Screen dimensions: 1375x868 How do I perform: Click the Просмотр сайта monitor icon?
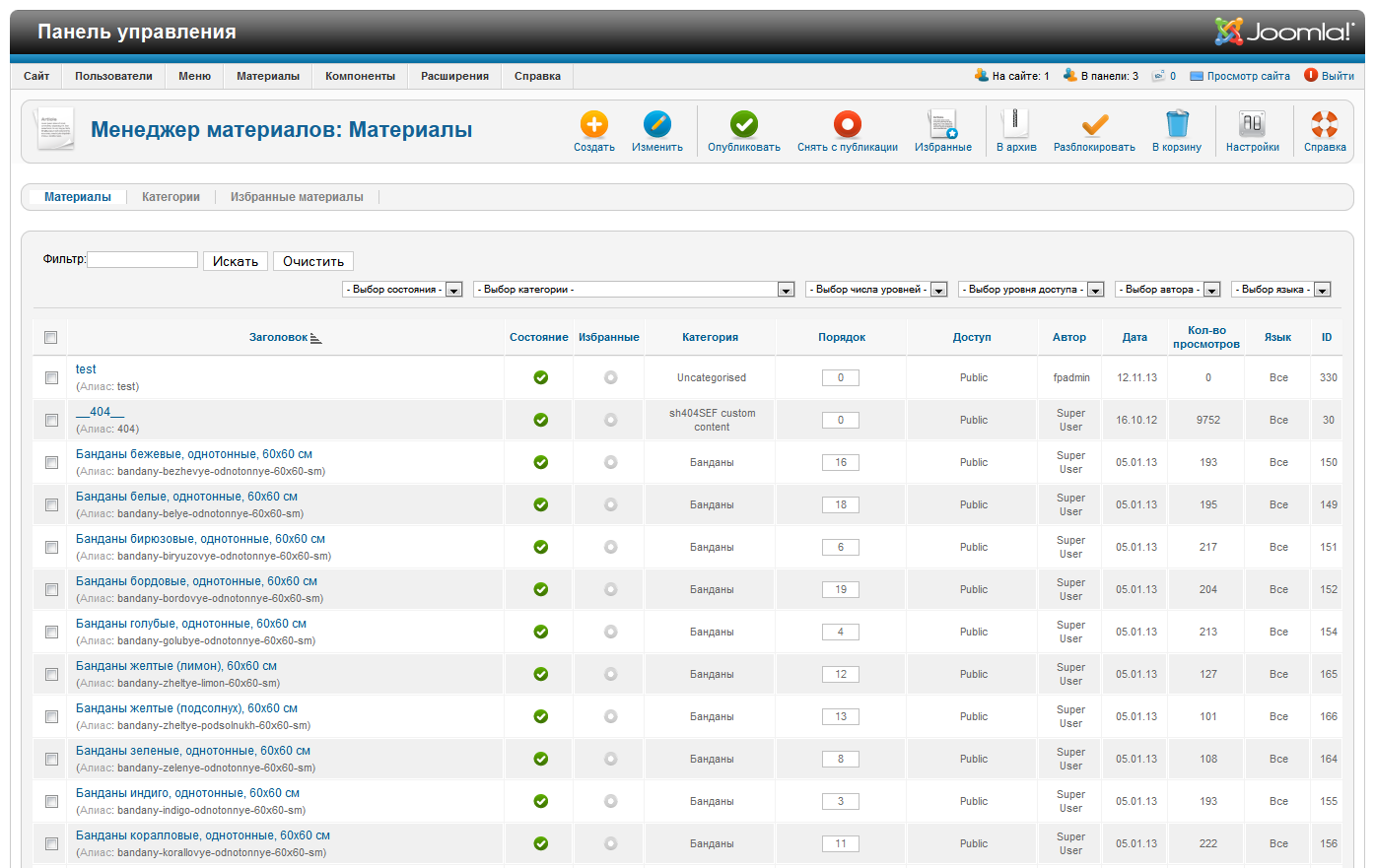pos(1197,76)
